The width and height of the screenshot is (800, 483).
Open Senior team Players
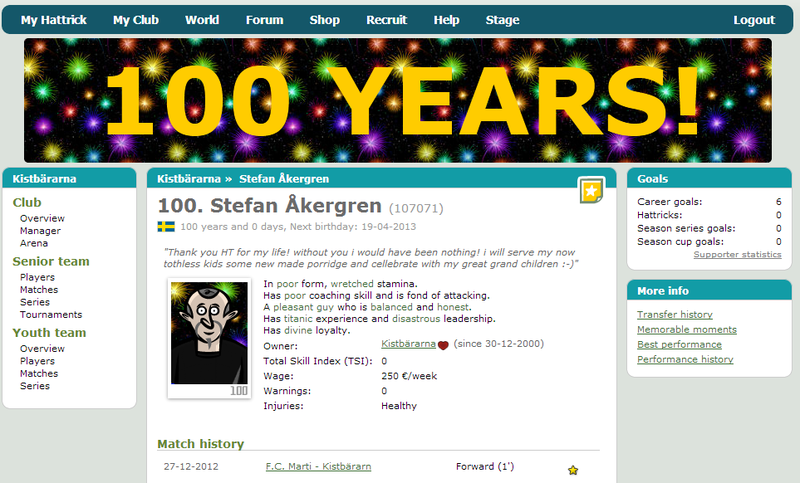[x=37, y=277]
